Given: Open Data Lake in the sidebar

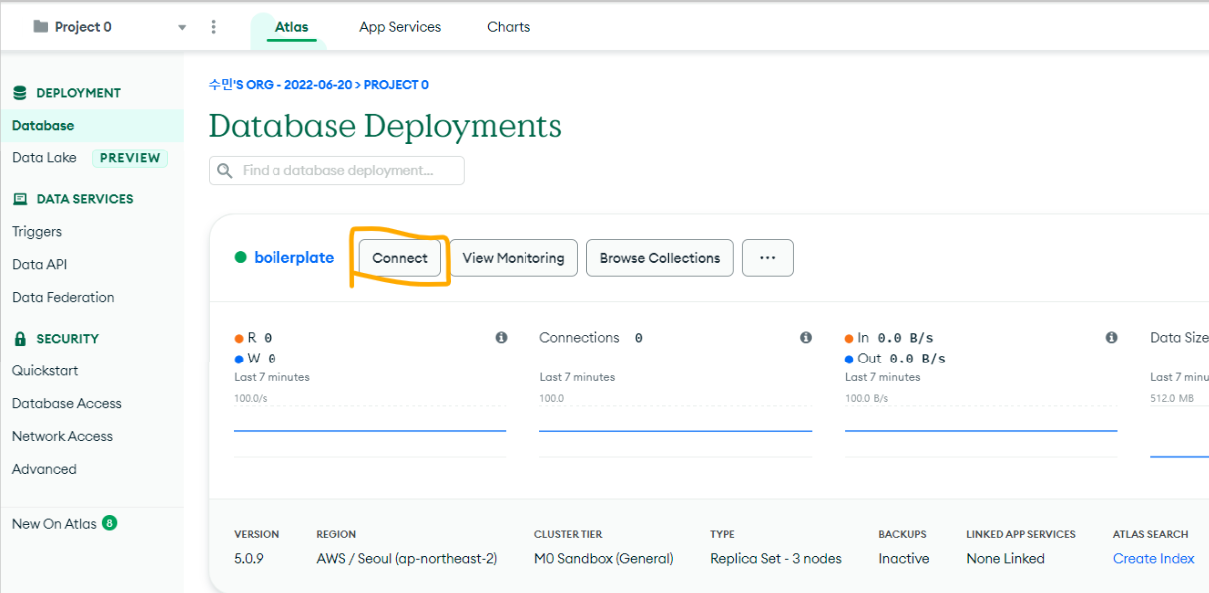Looking at the screenshot, I should tap(44, 158).
